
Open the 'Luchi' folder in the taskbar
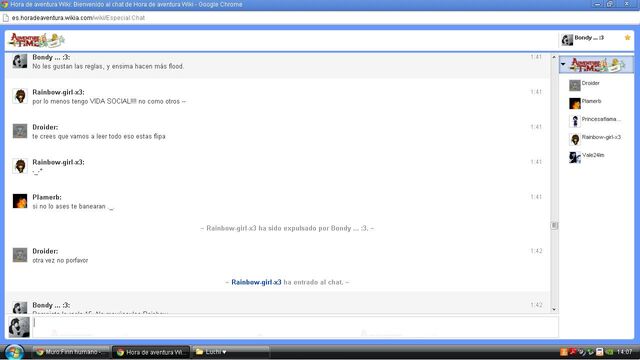(x=231, y=352)
